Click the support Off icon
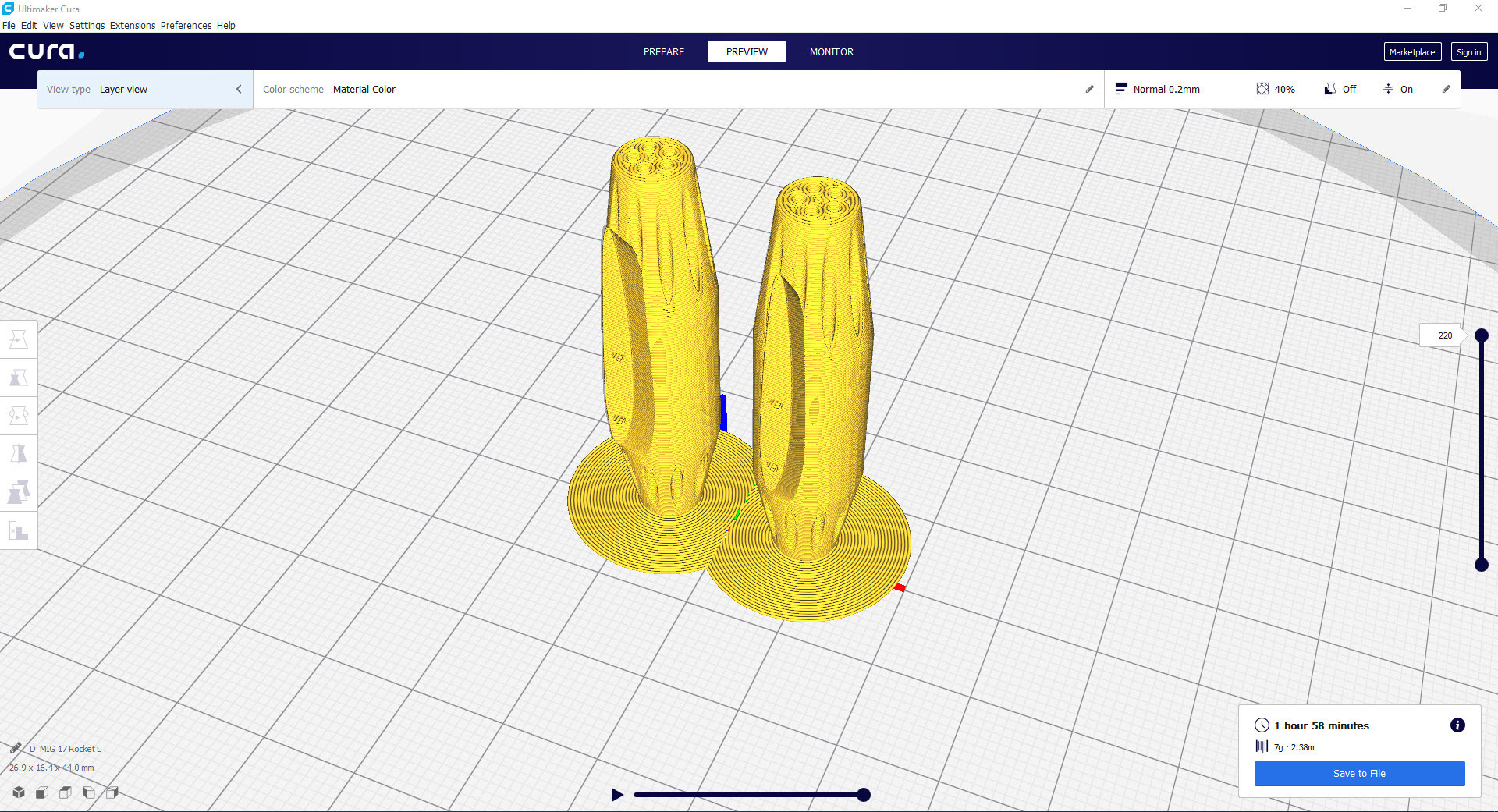The image size is (1498, 812). click(x=1330, y=89)
